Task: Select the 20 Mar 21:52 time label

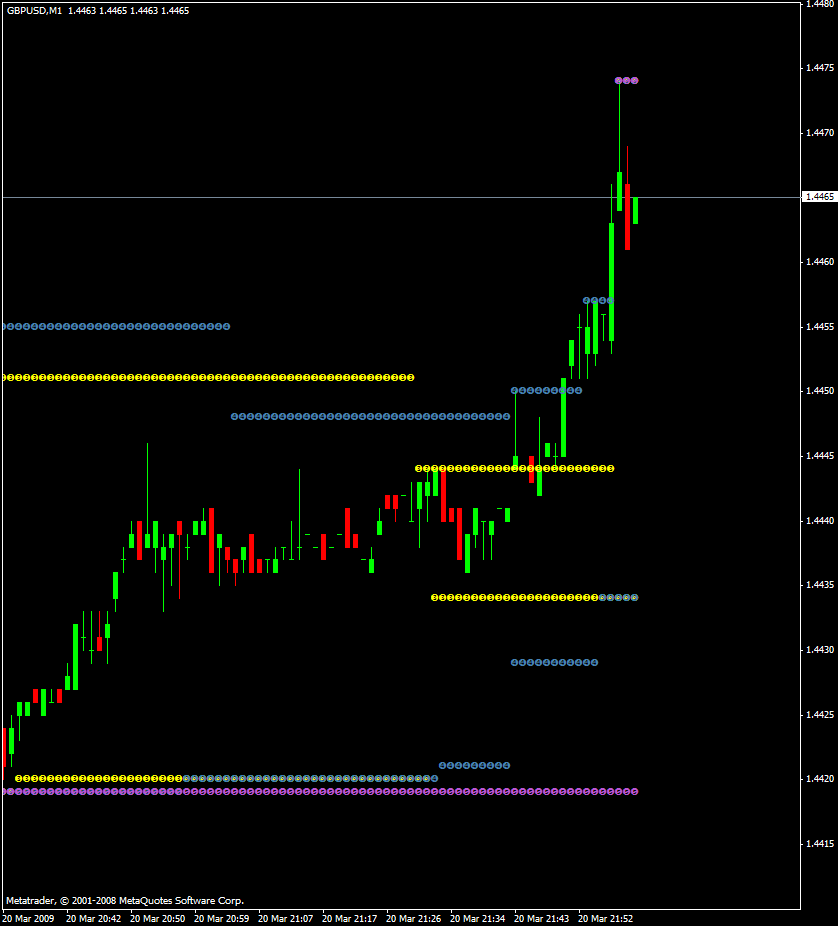Action: click(x=605, y=919)
